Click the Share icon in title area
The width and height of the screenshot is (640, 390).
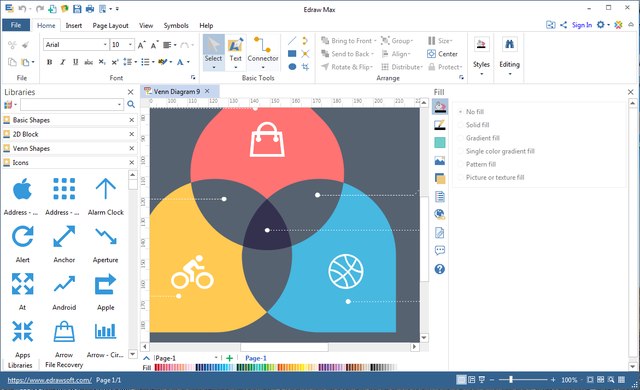coord(564,25)
